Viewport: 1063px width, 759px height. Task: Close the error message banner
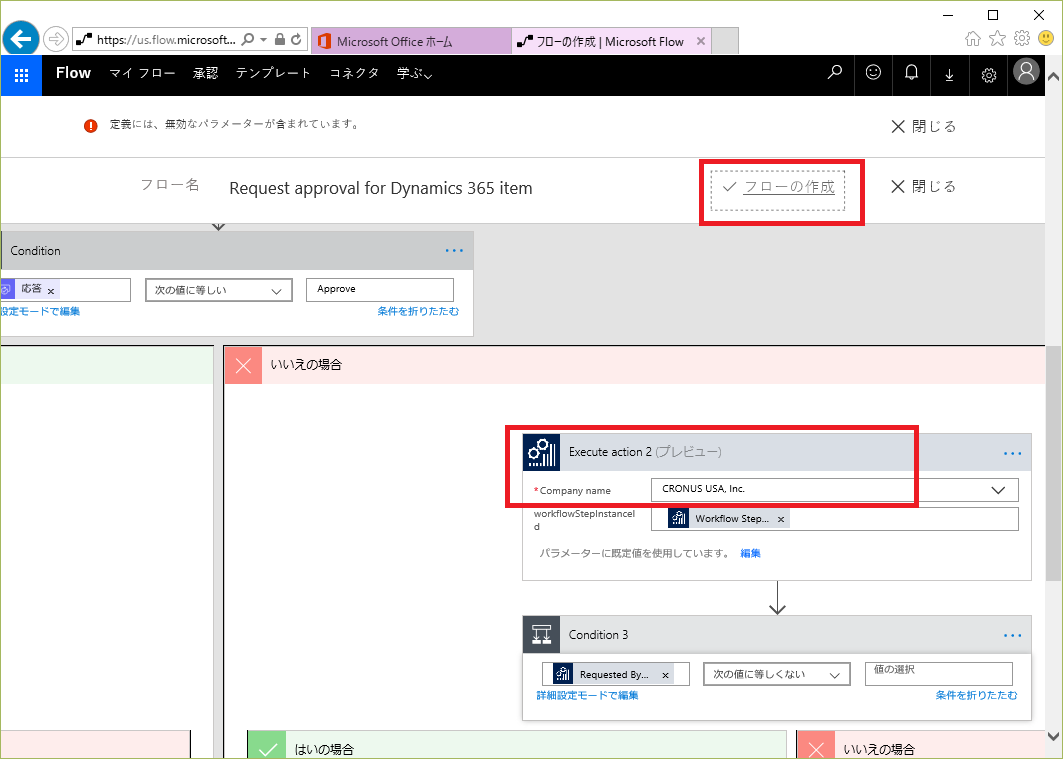click(x=923, y=127)
